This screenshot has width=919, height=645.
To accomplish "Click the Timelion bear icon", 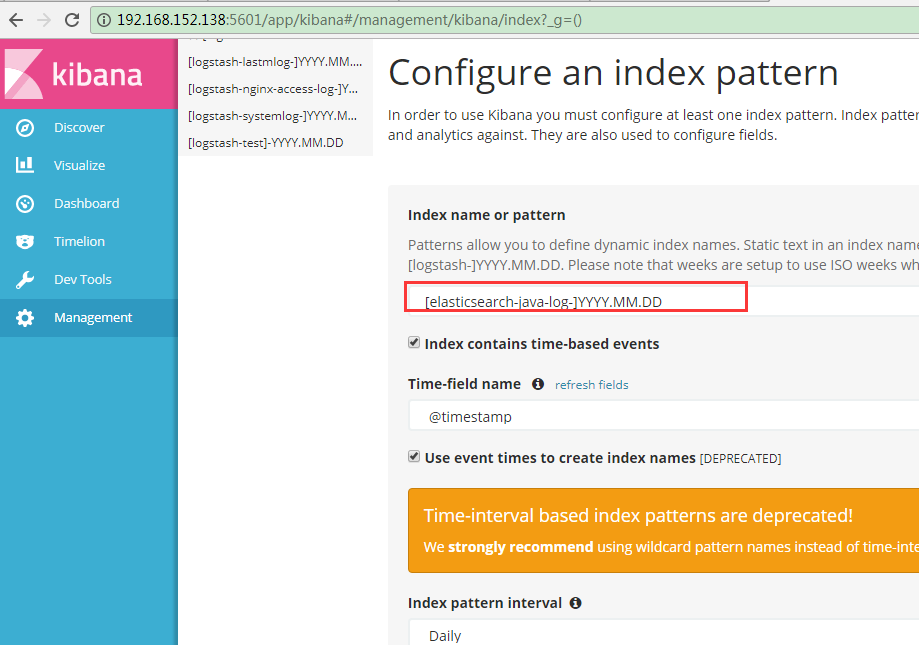I will (x=25, y=241).
